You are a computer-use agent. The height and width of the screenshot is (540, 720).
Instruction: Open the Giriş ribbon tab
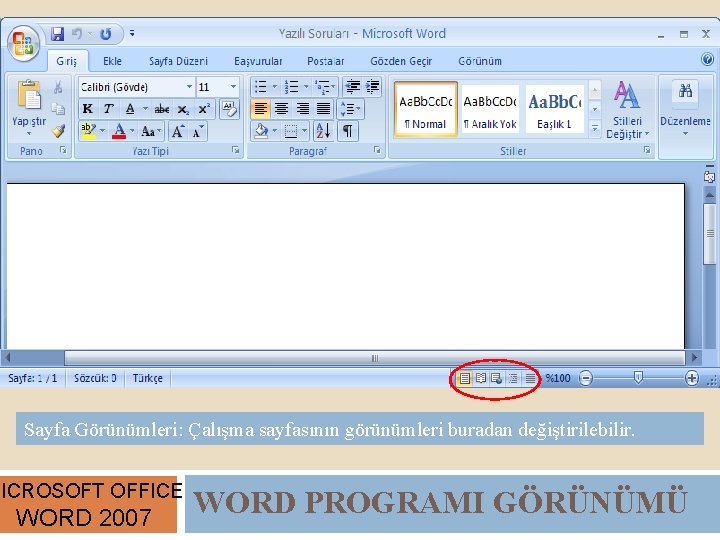pyautogui.click(x=67, y=61)
